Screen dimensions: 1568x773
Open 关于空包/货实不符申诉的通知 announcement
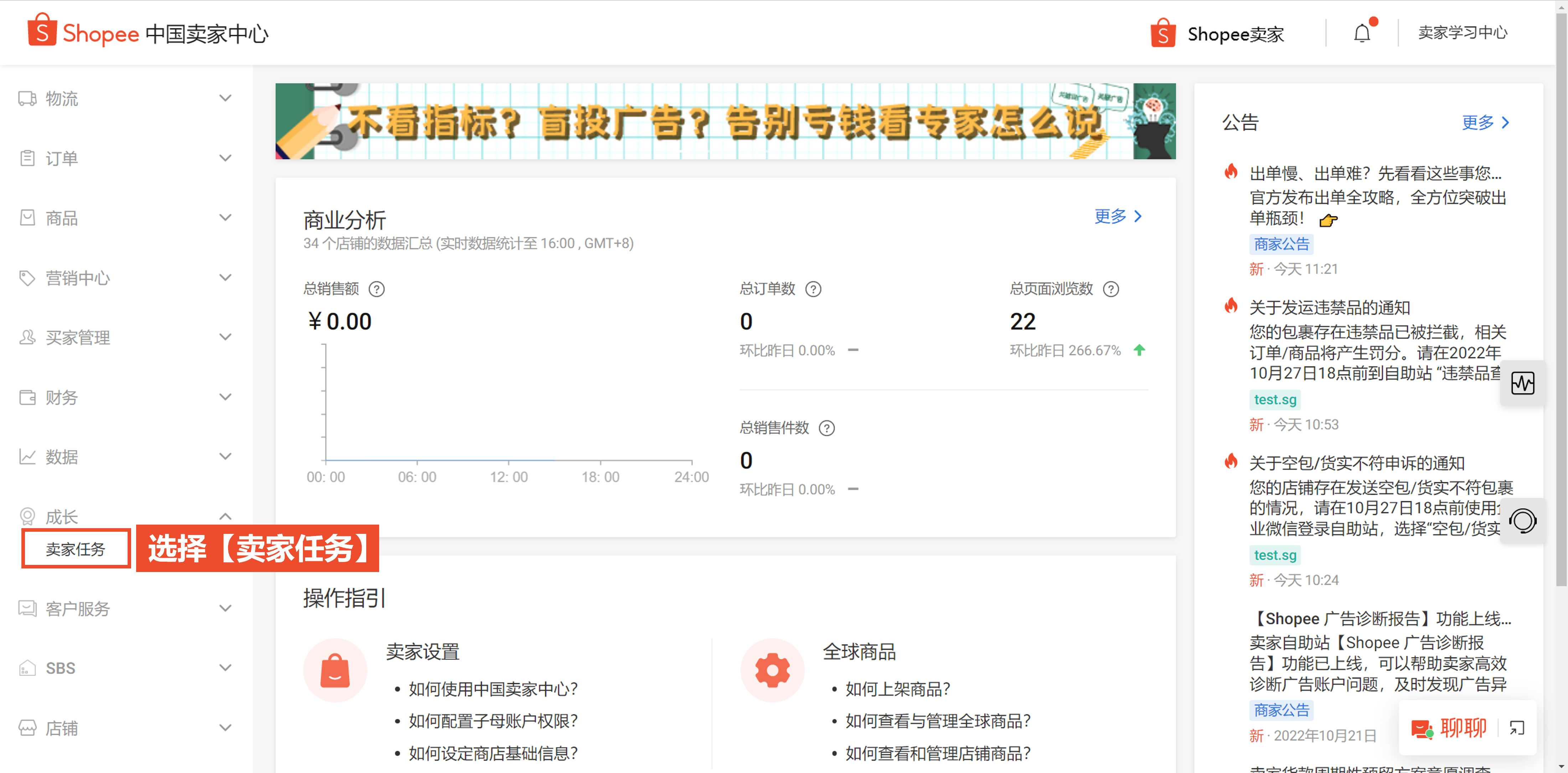click(x=1357, y=463)
